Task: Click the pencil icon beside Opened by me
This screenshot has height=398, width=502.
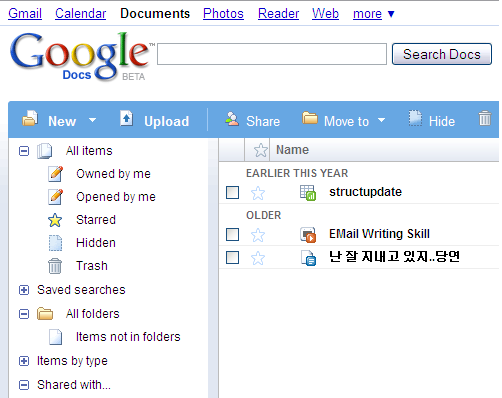Action: pyautogui.click(x=56, y=197)
